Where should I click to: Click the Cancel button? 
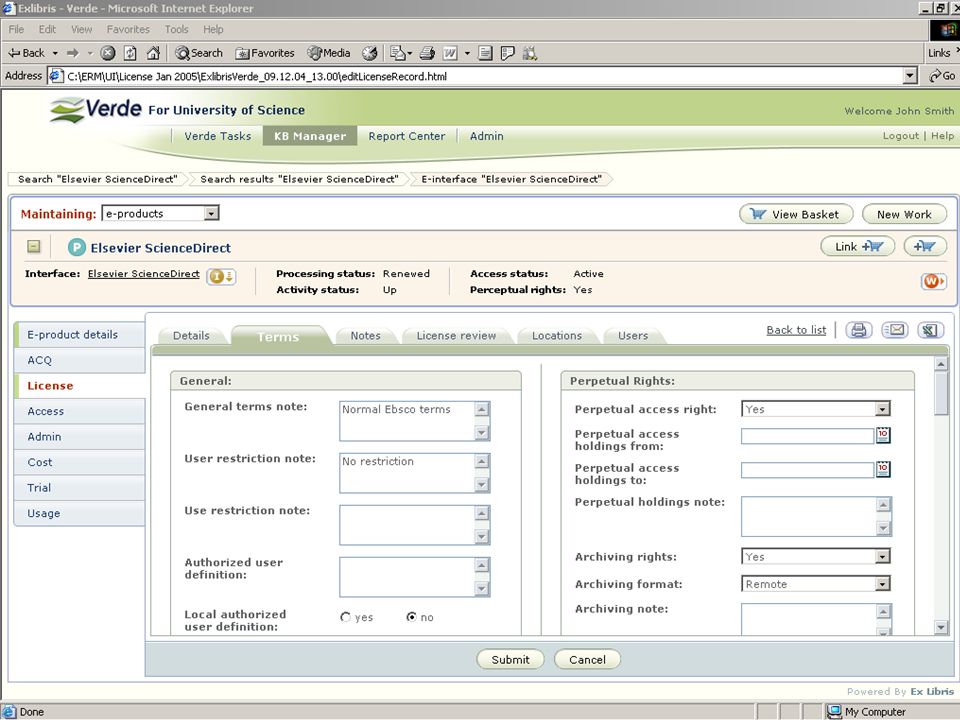coord(587,659)
